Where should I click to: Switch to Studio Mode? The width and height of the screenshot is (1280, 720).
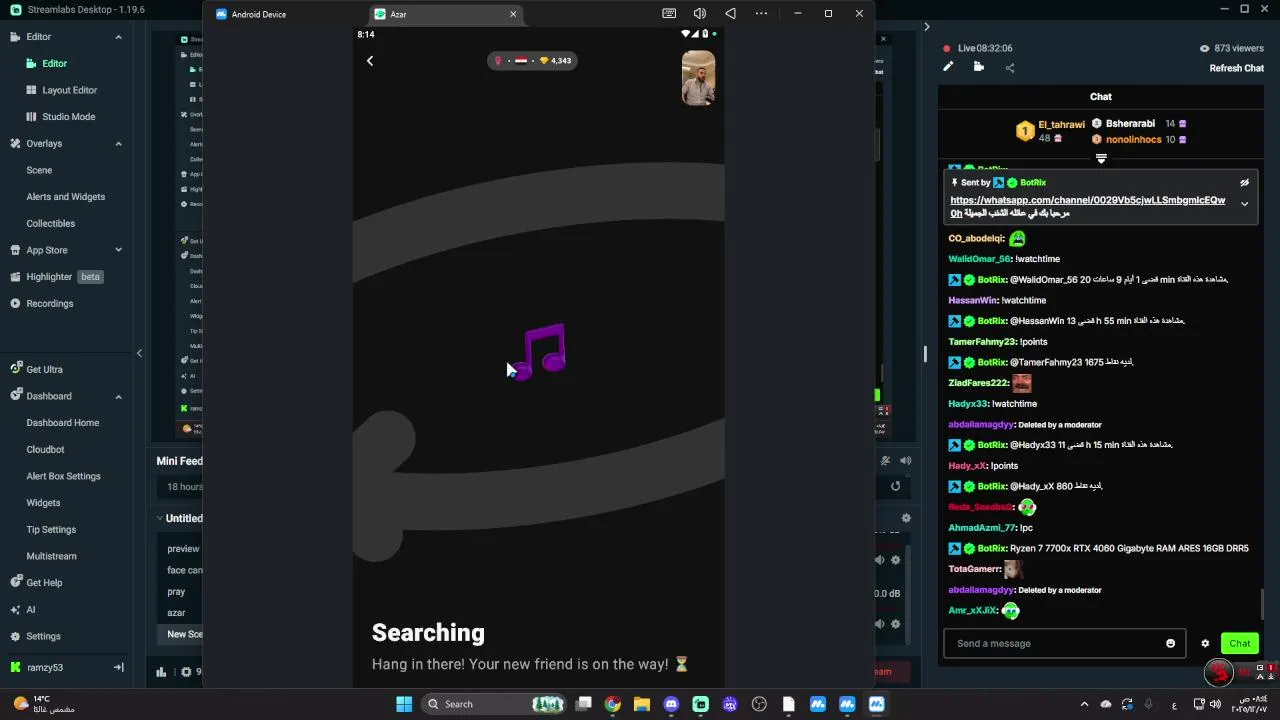68,116
